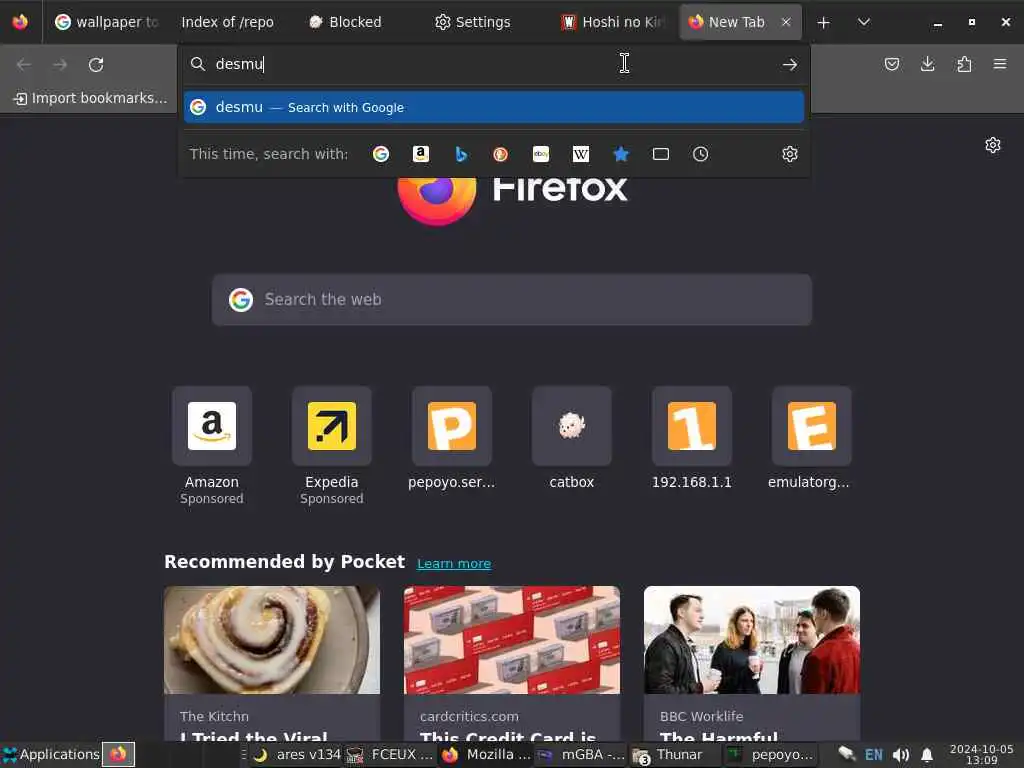
Task: Switch to ares v134 taskbar window
Action: tap(296, 754)
